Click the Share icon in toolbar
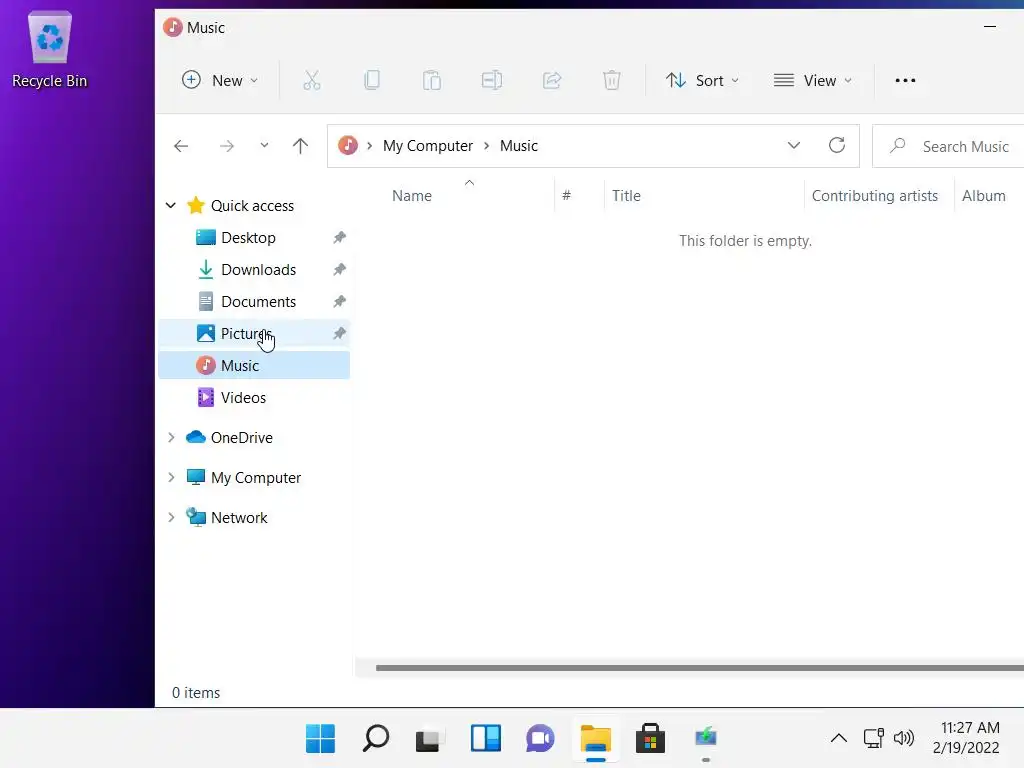Viewport: 1024px width, 768px height. [x=552, y=80]
